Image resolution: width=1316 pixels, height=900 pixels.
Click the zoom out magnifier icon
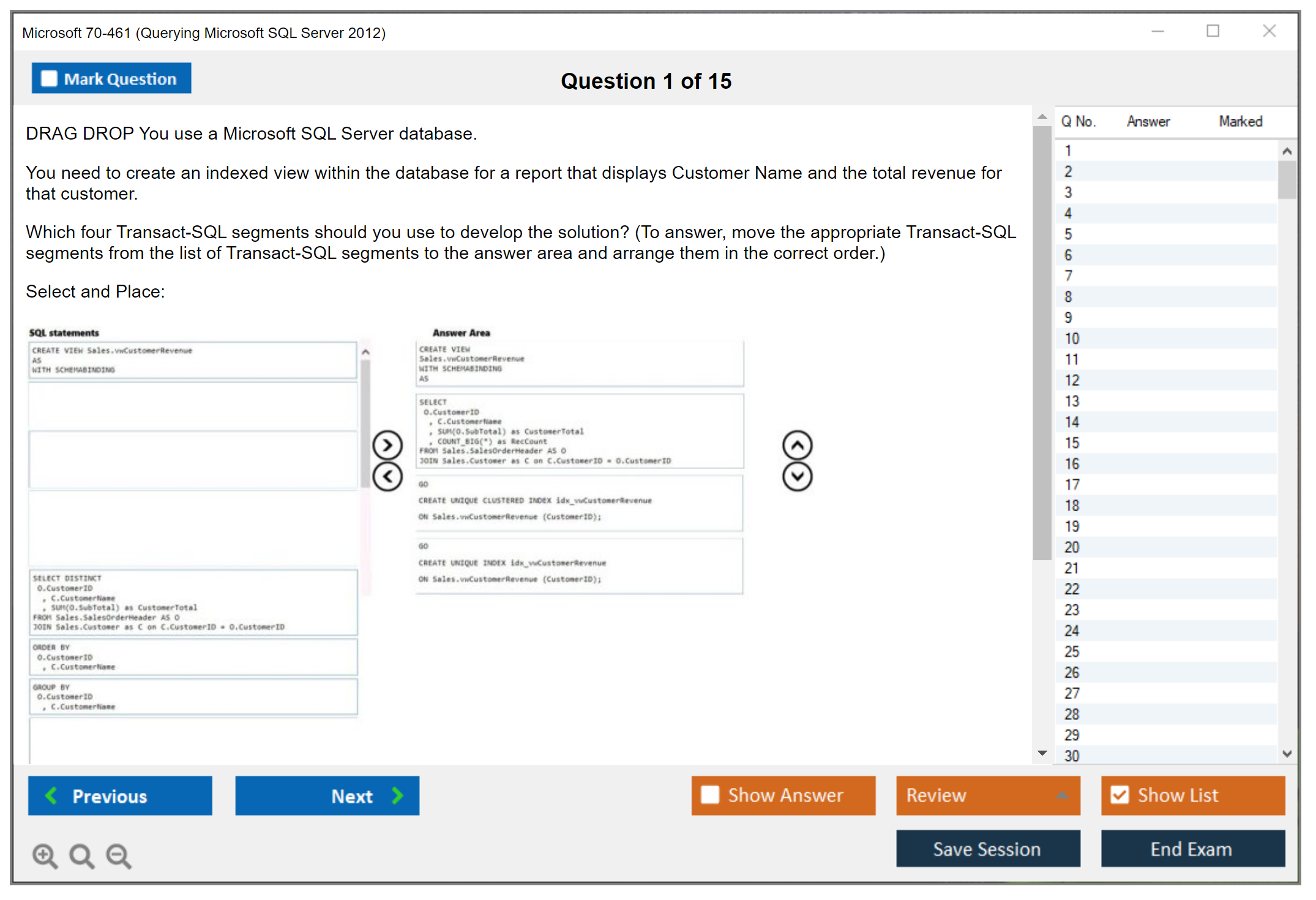[118, 855]
